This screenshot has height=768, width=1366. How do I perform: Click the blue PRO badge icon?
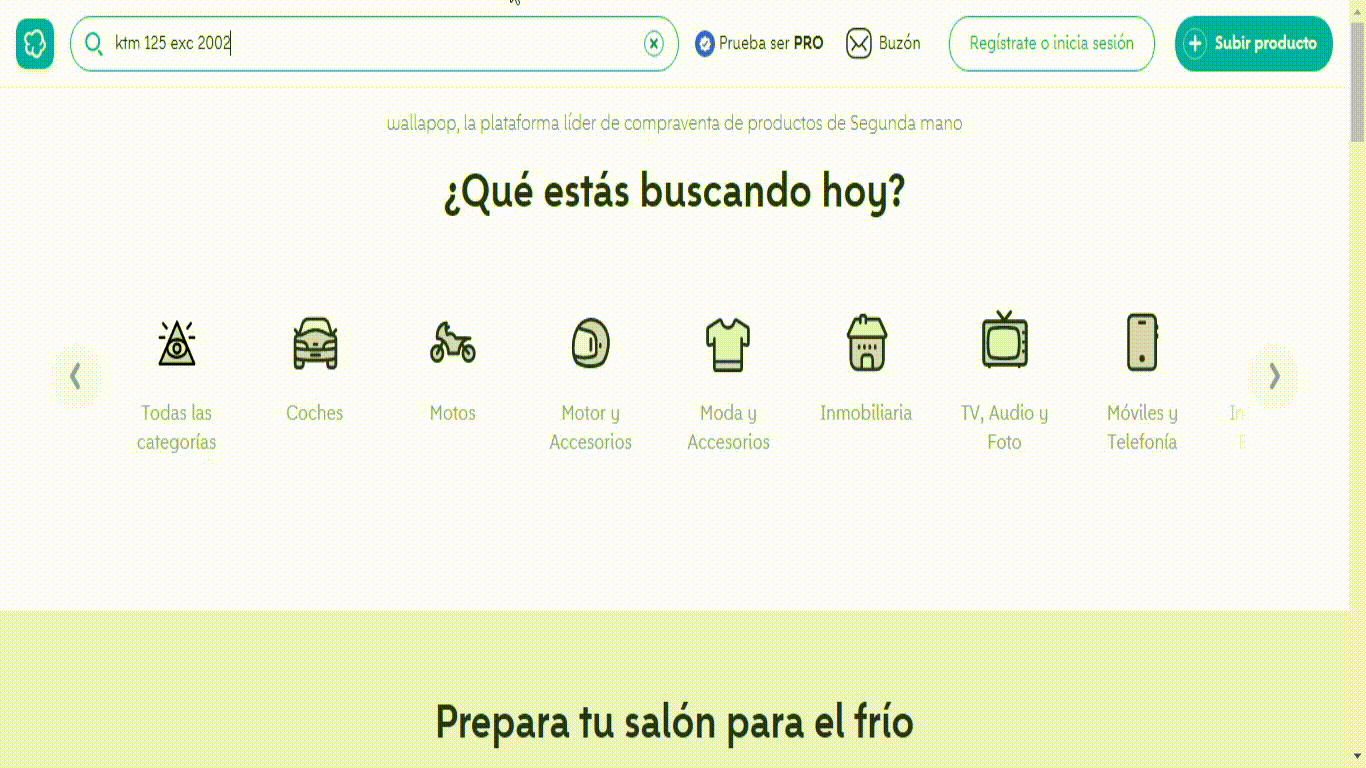(705, 44)
